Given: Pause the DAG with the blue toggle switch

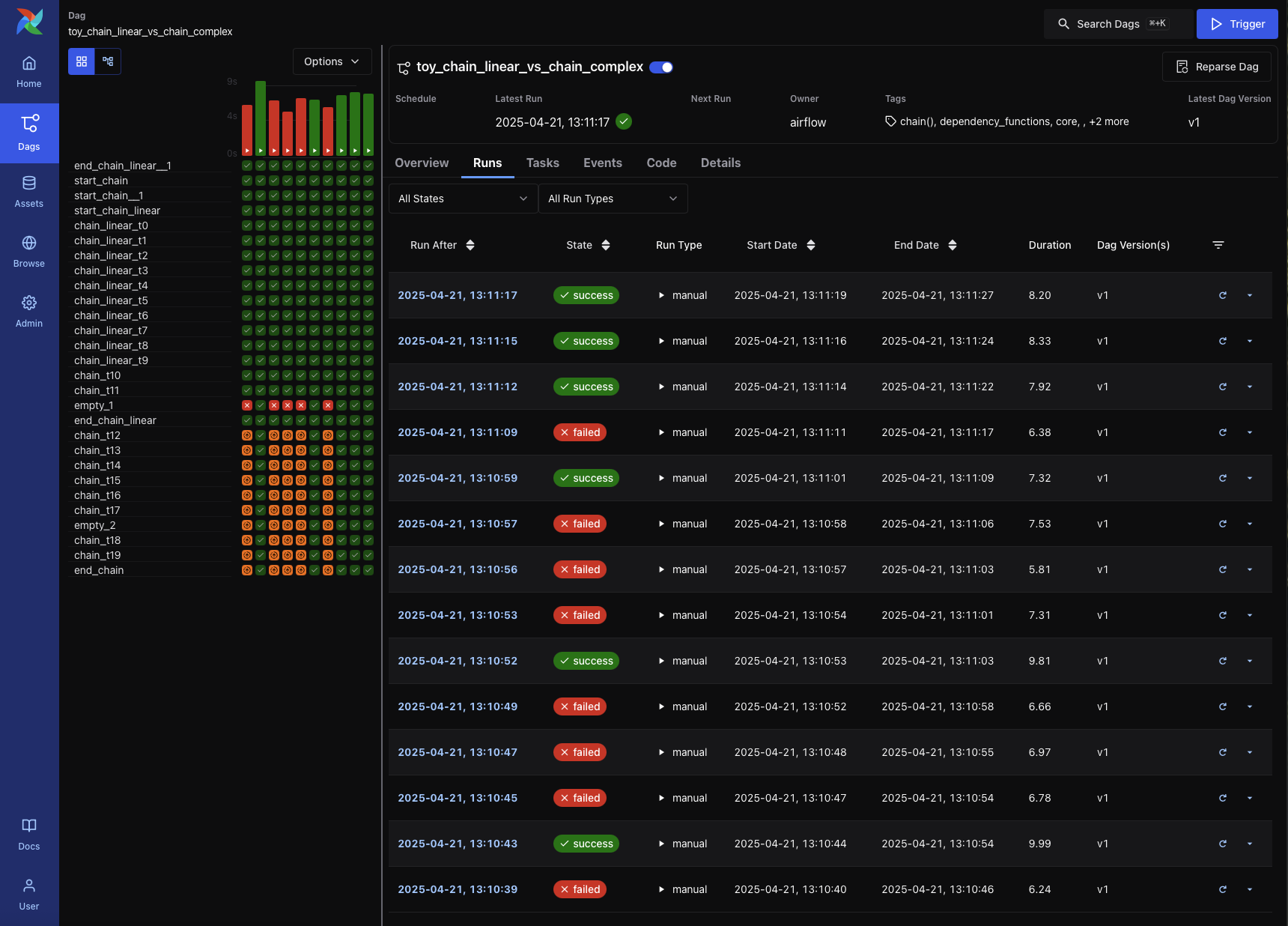Looking at the screenshot, I should tap(660, 67).
